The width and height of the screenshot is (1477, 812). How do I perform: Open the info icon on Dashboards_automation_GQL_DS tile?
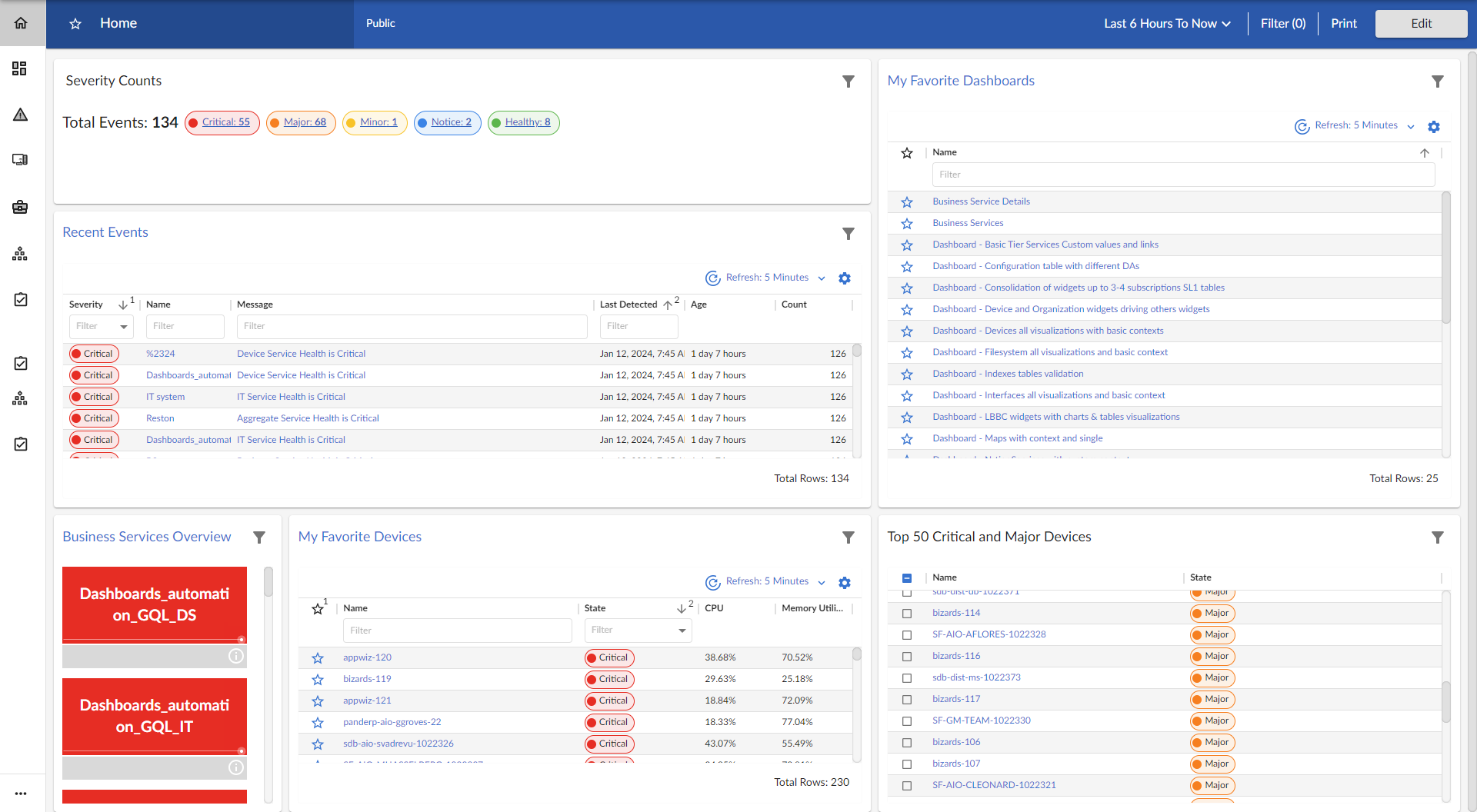point(236,656)
